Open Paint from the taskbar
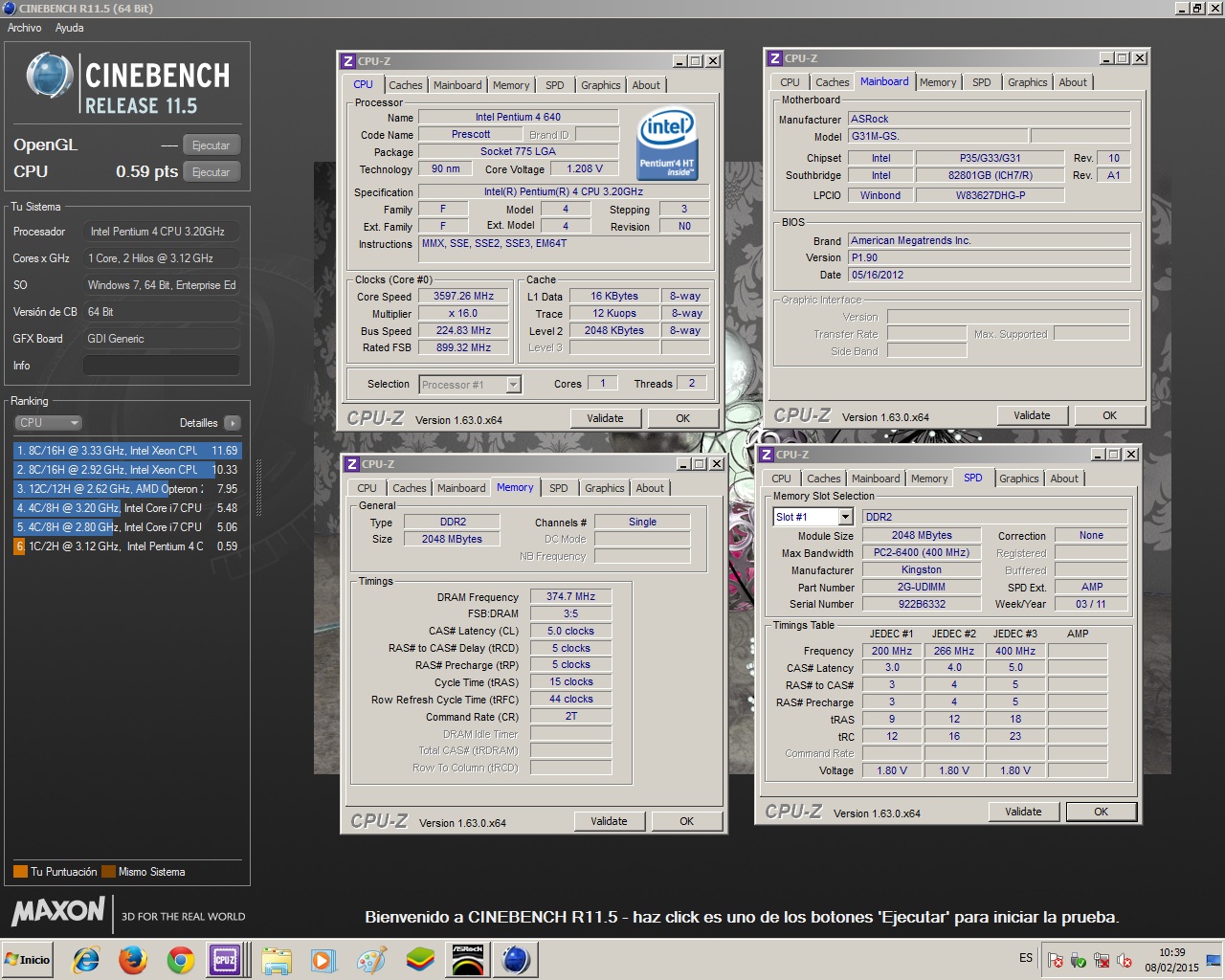This screenshot has width=1225, height=980. [370, 959]
